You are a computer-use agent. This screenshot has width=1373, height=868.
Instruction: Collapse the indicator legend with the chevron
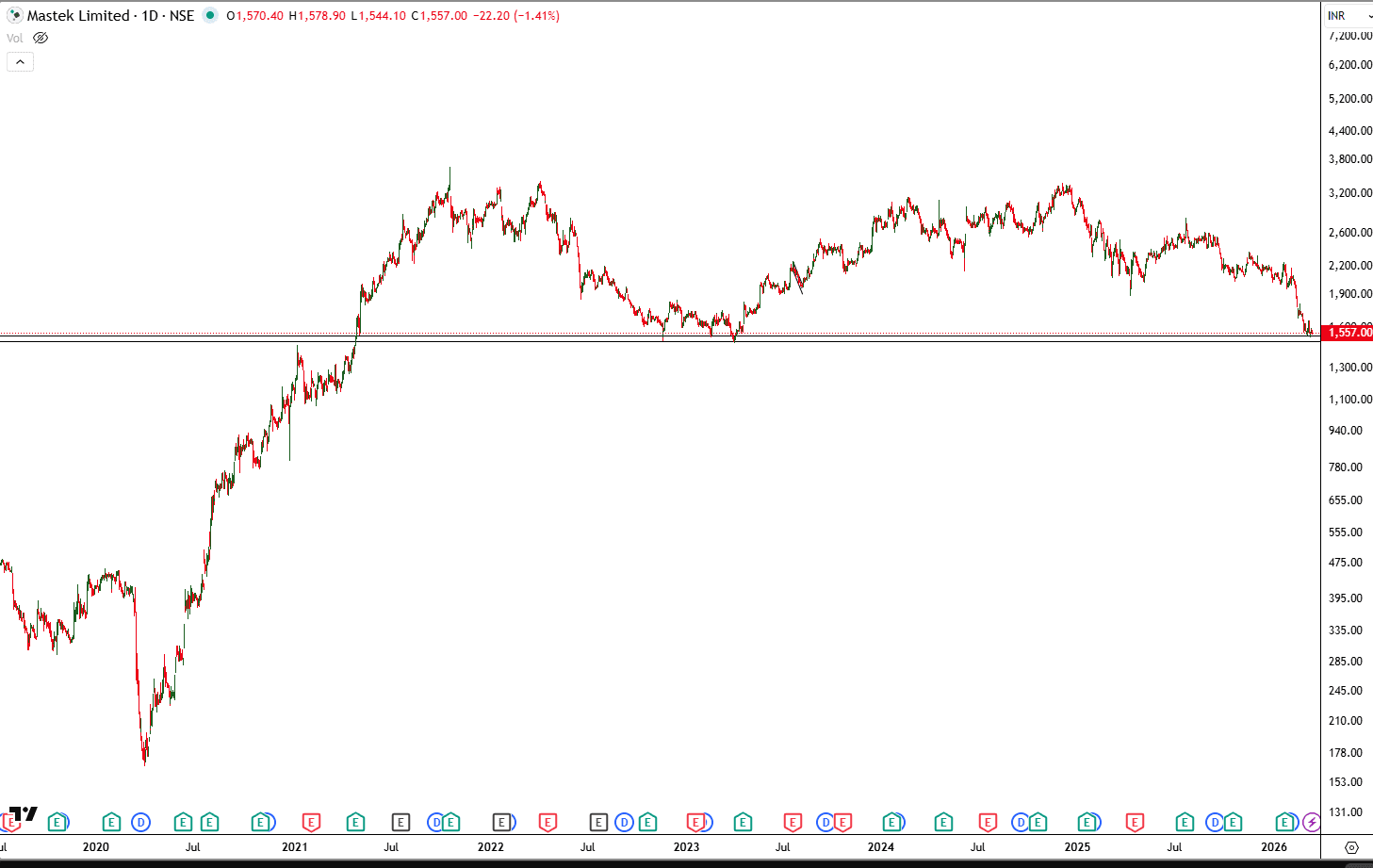point(20,62)
